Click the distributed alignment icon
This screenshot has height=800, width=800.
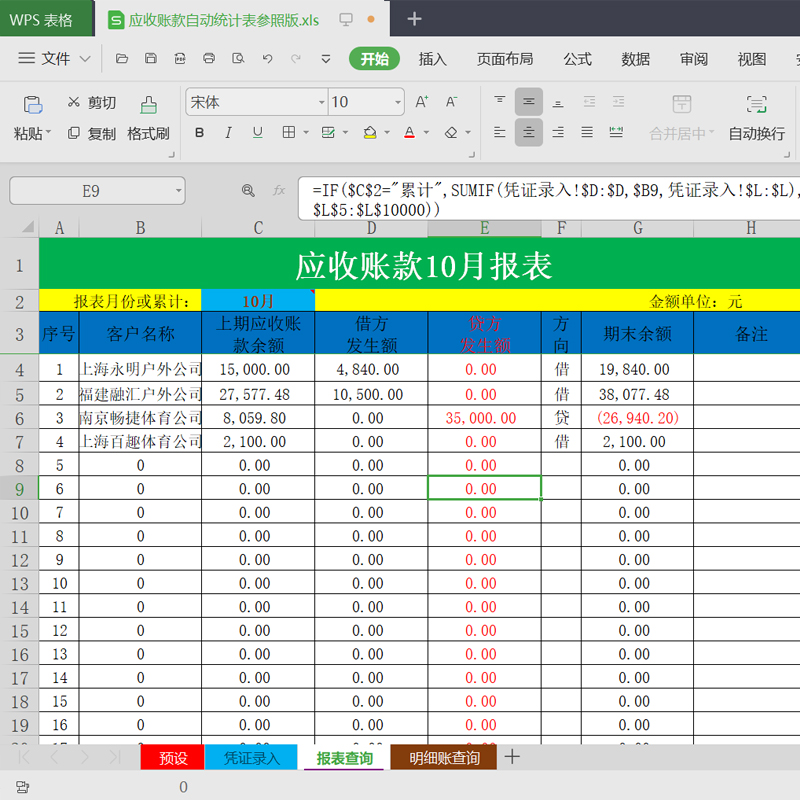pyautogui.click(x=616, y=133)
